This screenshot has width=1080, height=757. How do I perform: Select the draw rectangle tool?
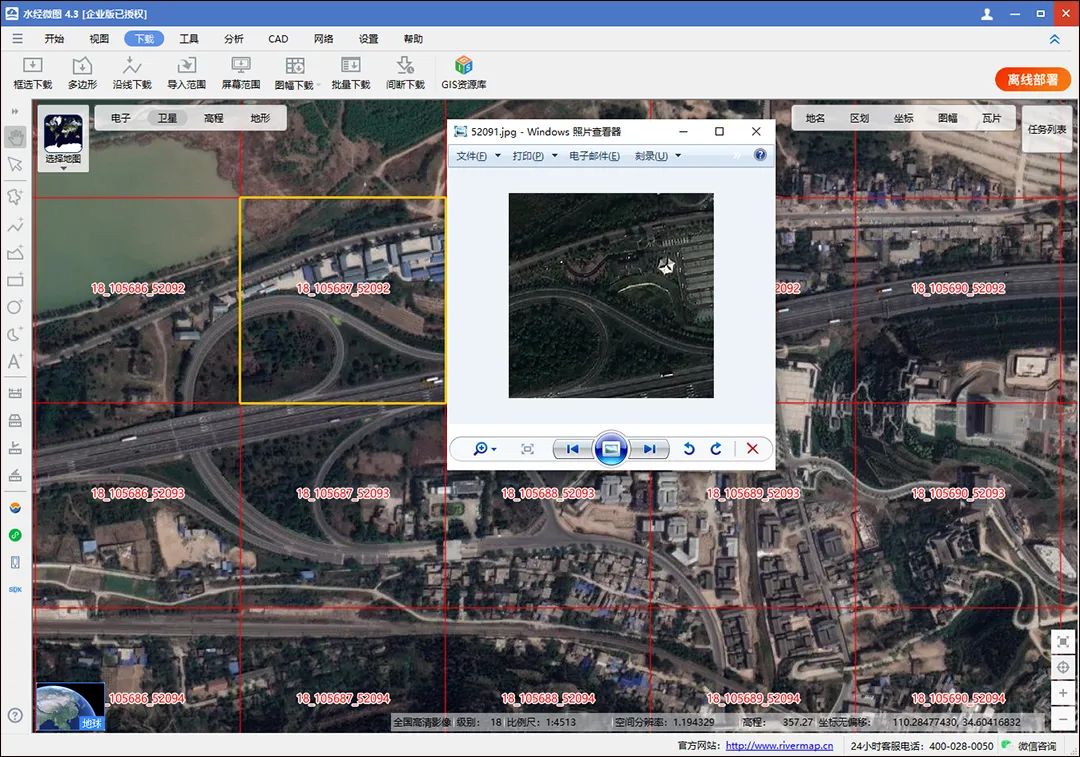(15, 280)
